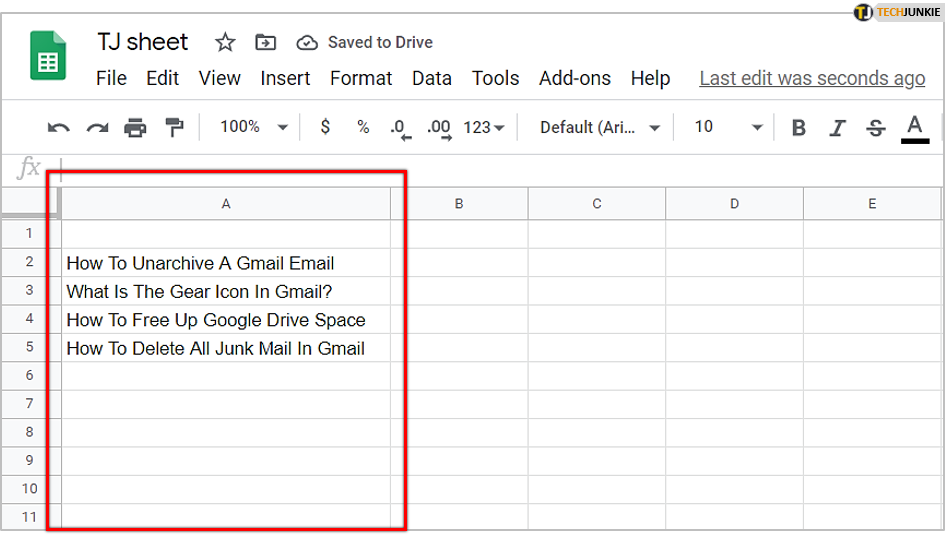Format as percent
The height and width of the screenshot is (536, 948).
pos(363,127)
